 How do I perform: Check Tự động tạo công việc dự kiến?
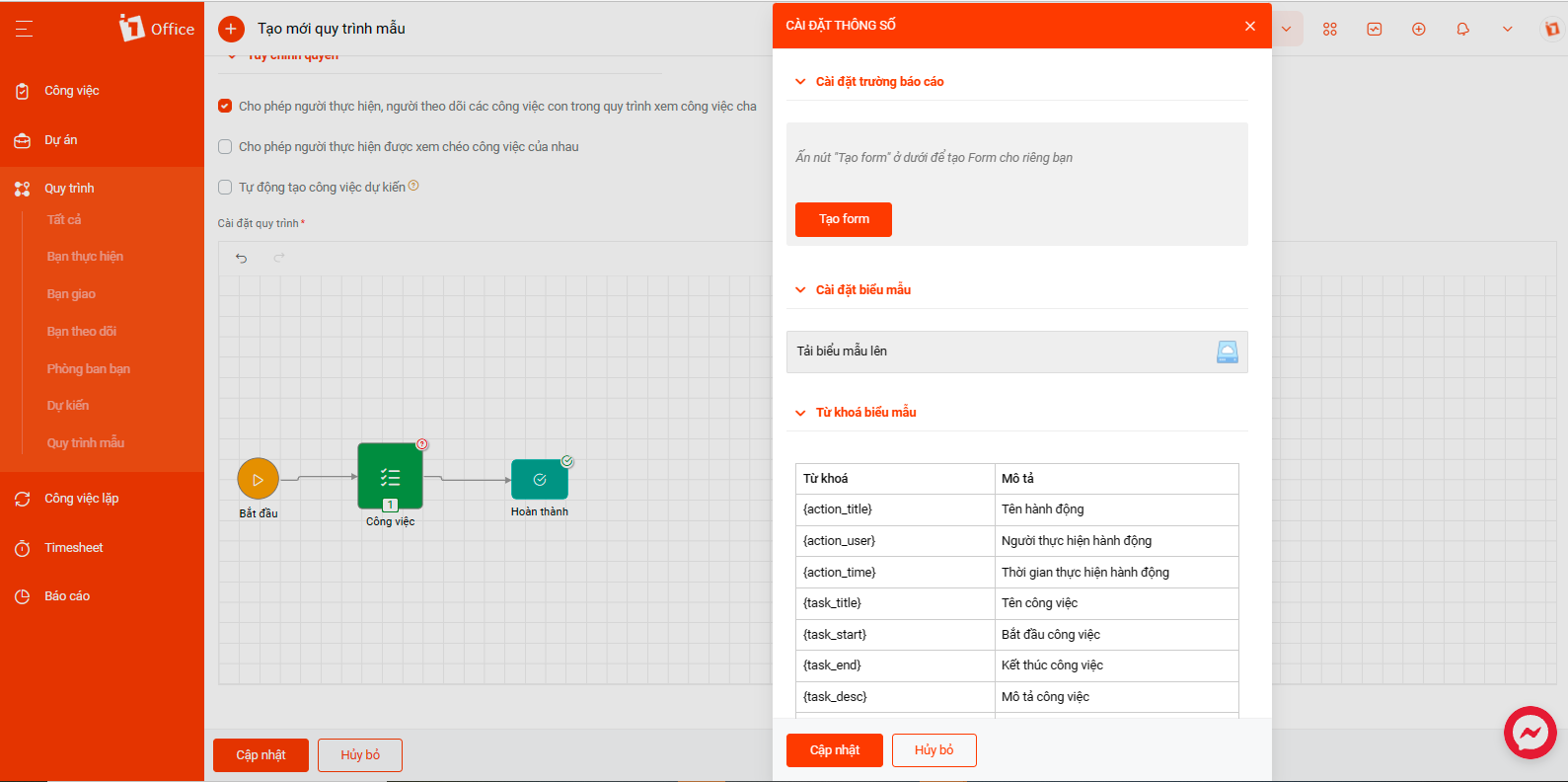click(x=225, y=187)
